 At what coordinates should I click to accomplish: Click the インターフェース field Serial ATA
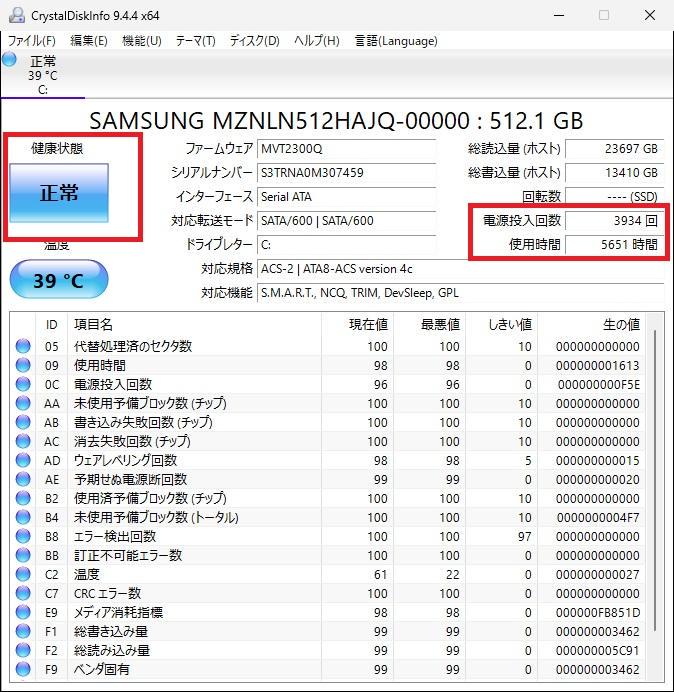click(x=346, y=196)
